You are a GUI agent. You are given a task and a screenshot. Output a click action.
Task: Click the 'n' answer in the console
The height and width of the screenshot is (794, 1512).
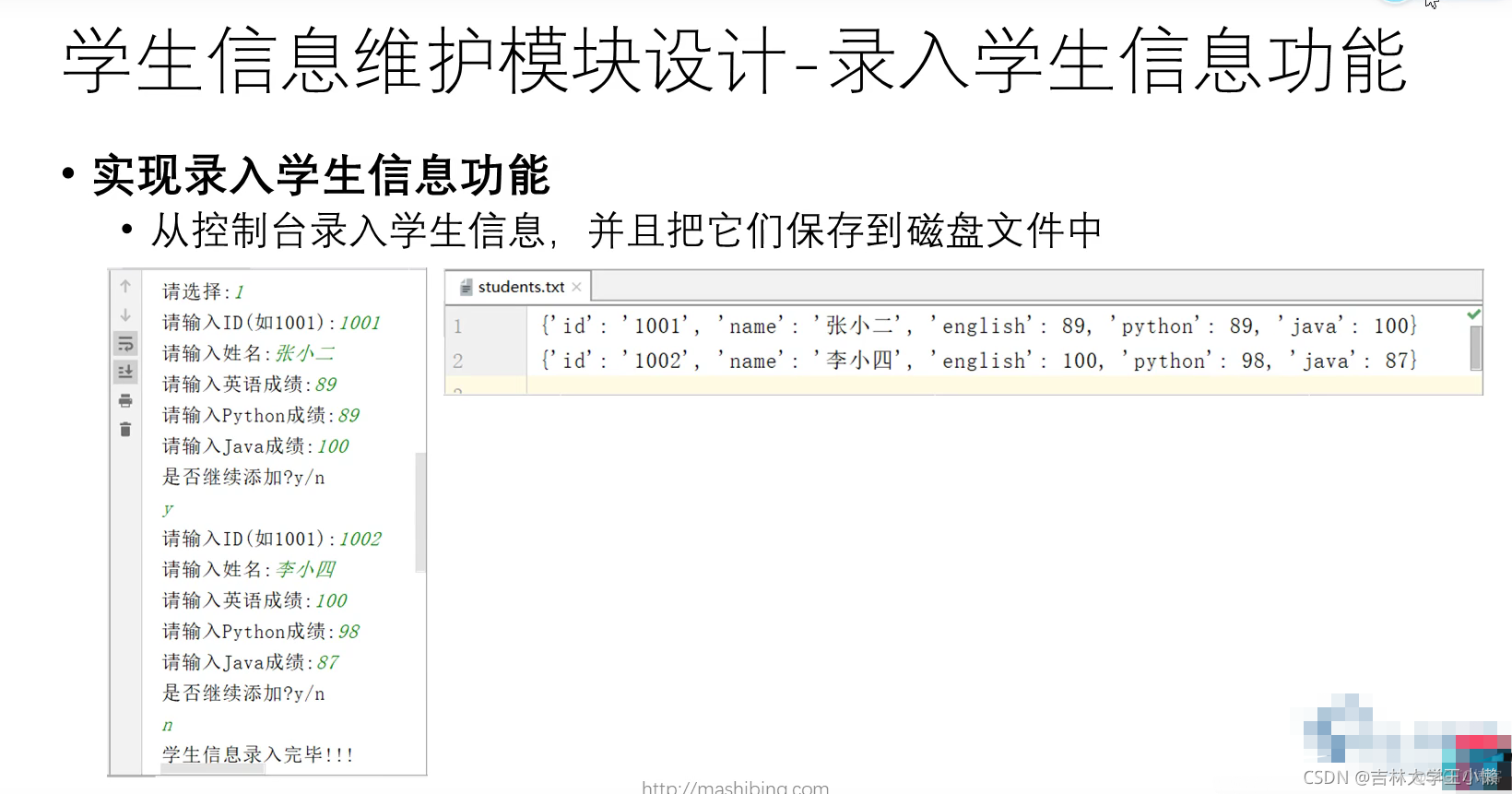tap(168, 726)
